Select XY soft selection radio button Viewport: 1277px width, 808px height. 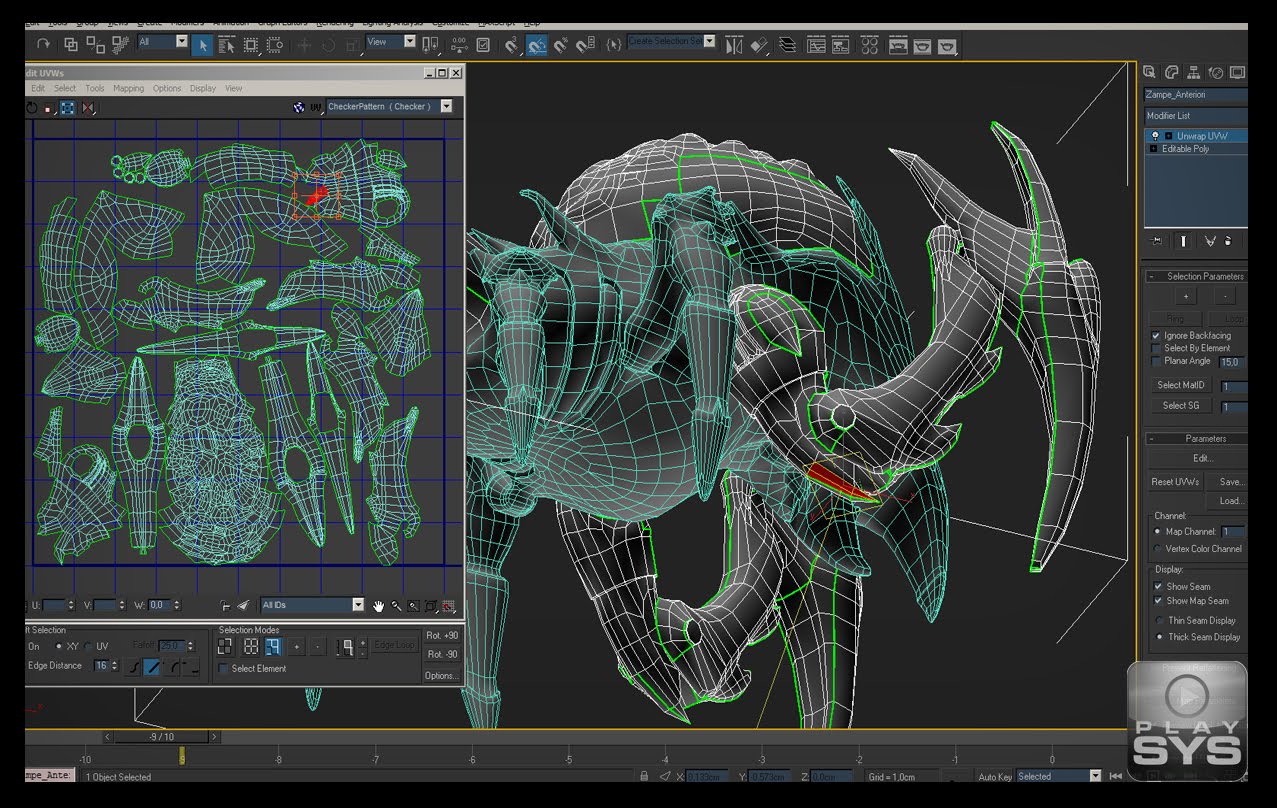58,646
